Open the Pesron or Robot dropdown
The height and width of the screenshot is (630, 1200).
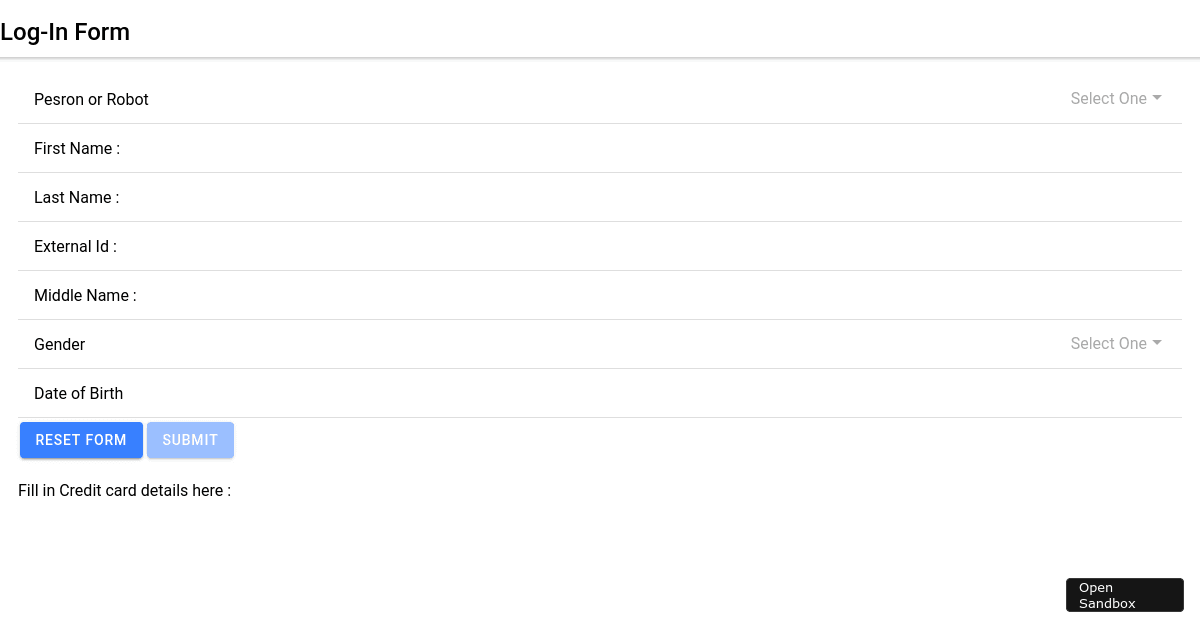[x=1115, y=98]
